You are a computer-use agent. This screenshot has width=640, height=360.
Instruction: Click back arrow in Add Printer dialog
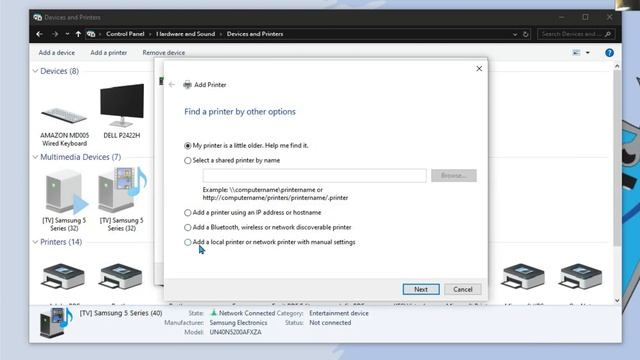point(172,84)
